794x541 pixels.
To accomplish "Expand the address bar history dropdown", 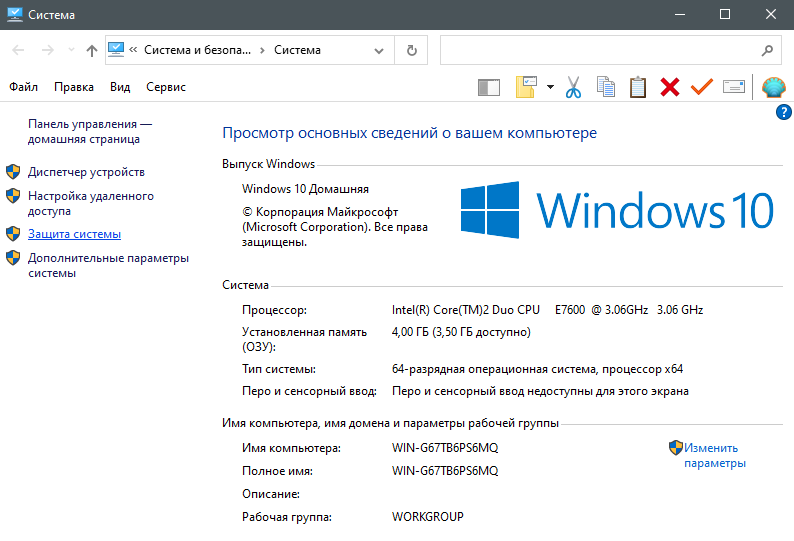I will (x=380, y=50).
